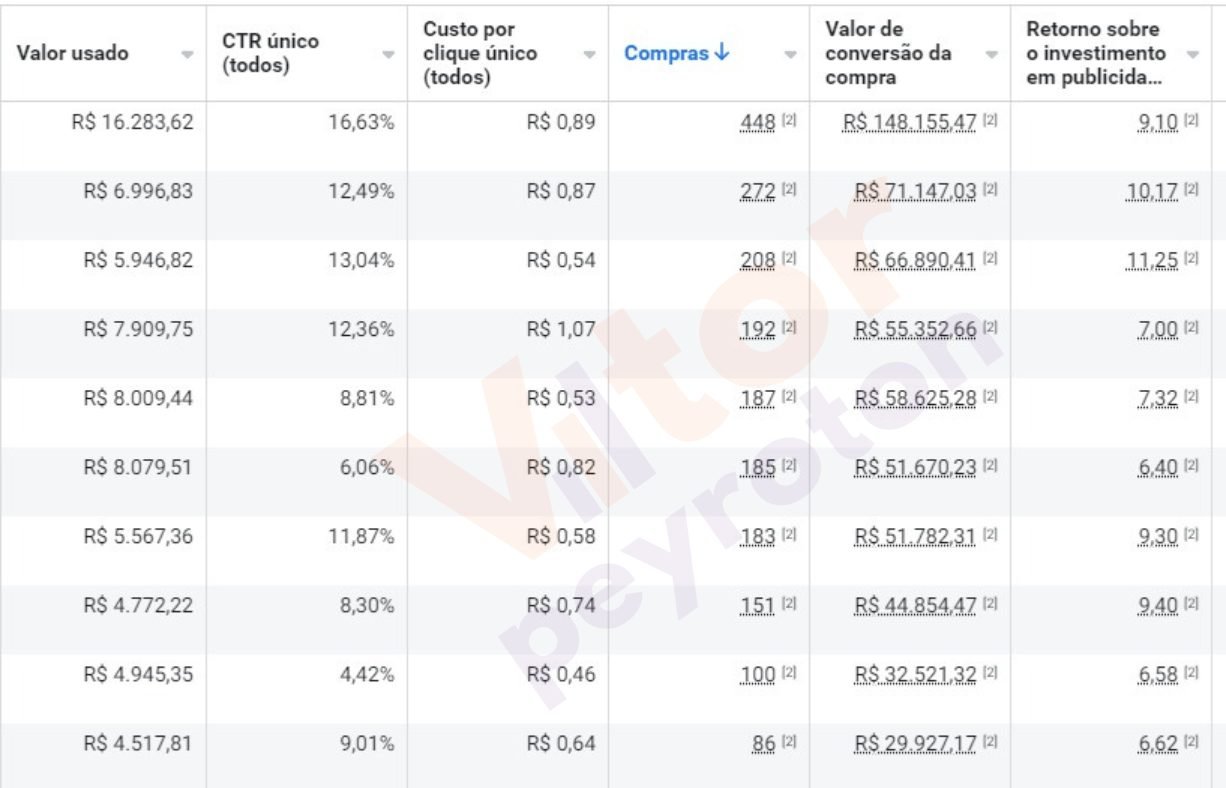Open the Compras column options dropdown
The image size is (1226, 788).
pos(791,54)
